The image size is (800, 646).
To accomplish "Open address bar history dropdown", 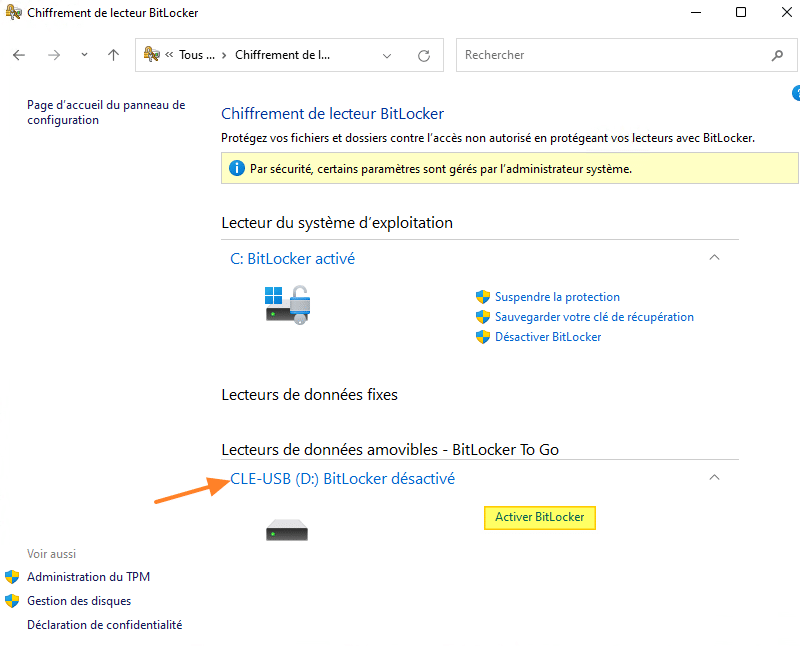I will [387, 56].
